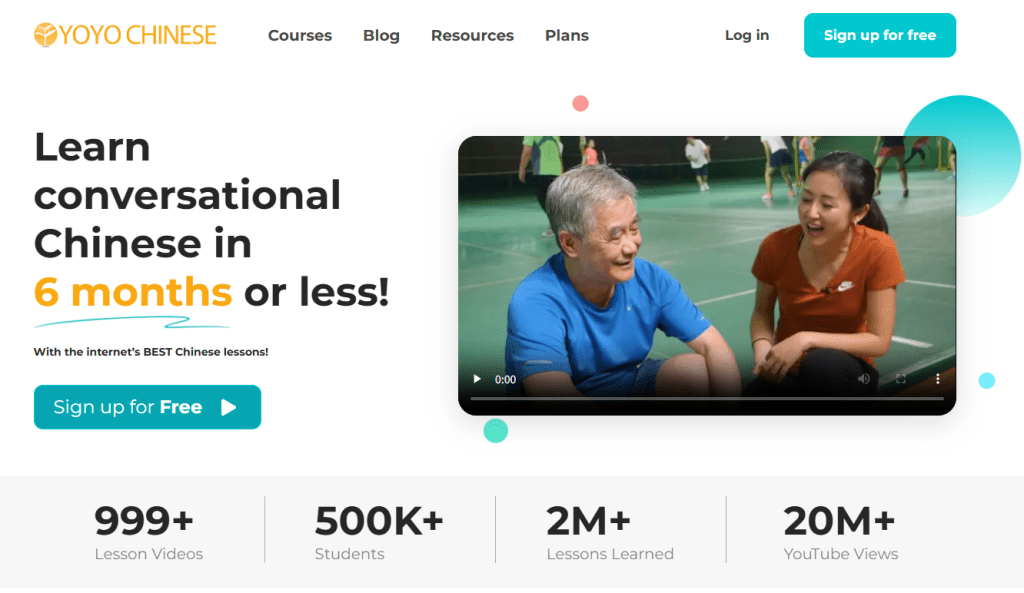Open the Resources menu

472,35
